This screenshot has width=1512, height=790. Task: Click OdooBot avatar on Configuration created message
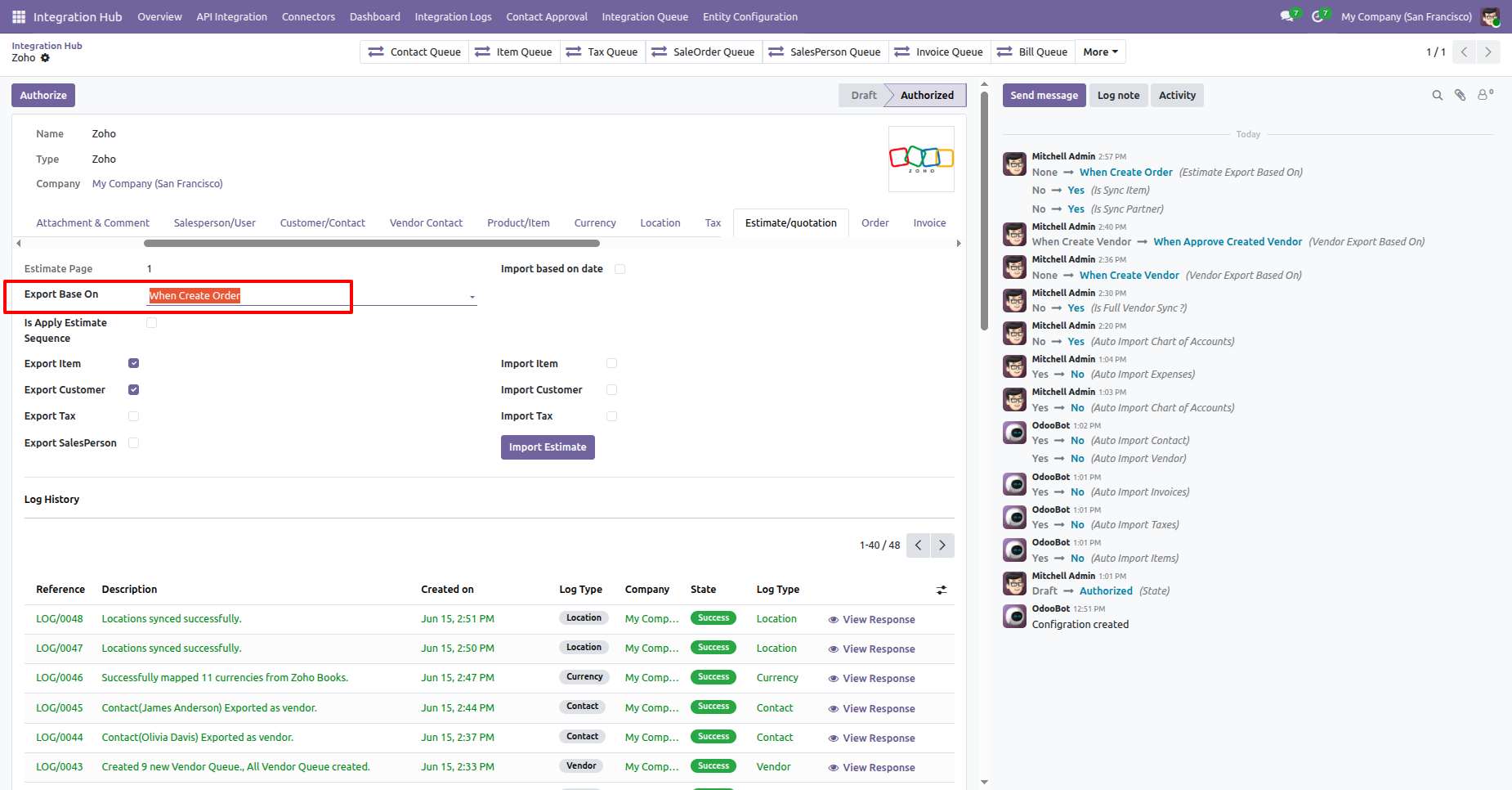[1014, 617]
